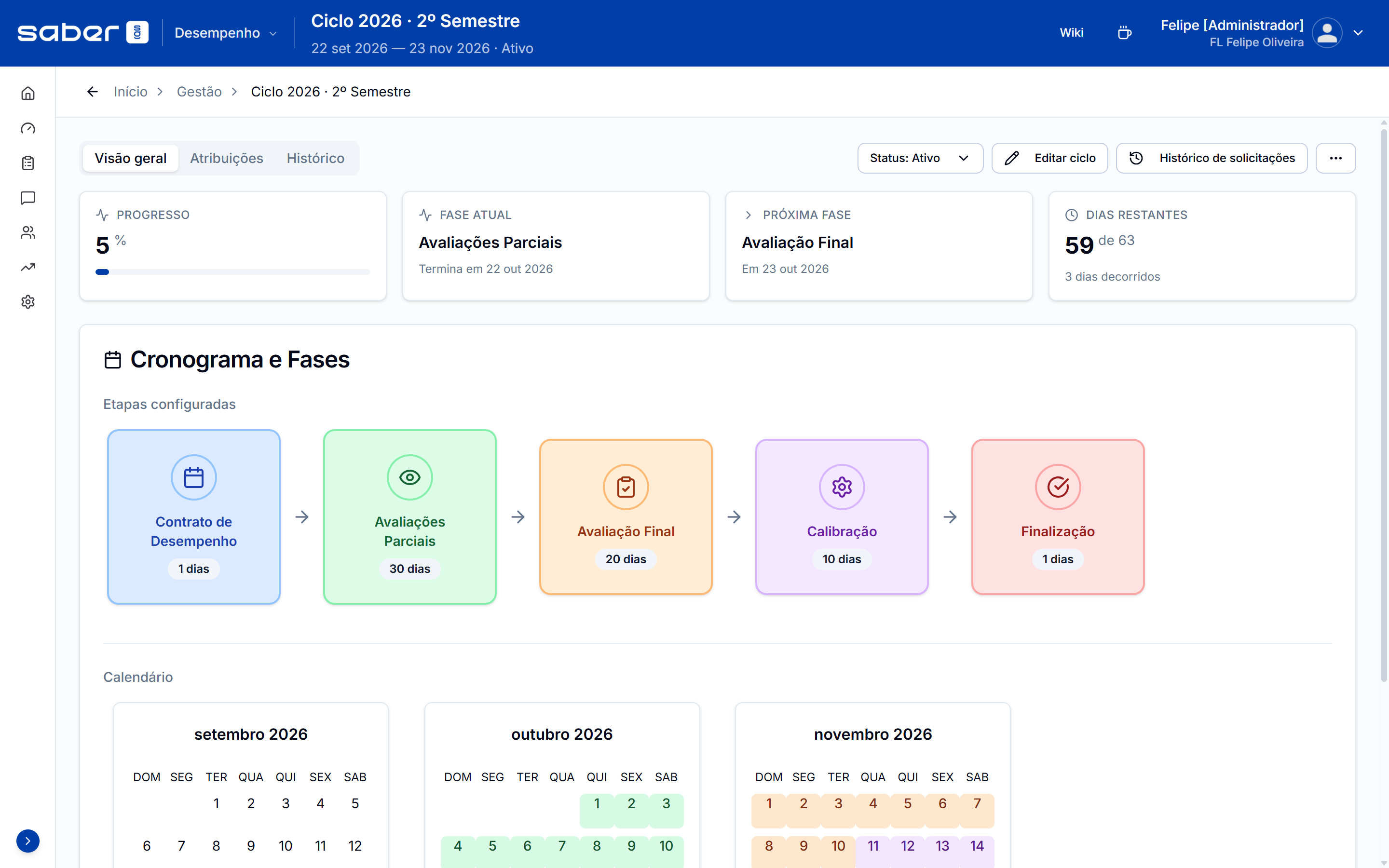The width and height of the screenshot is (1389, 868).
Task: Click the '10 dias' duration badge
Action: pos(842,559)
